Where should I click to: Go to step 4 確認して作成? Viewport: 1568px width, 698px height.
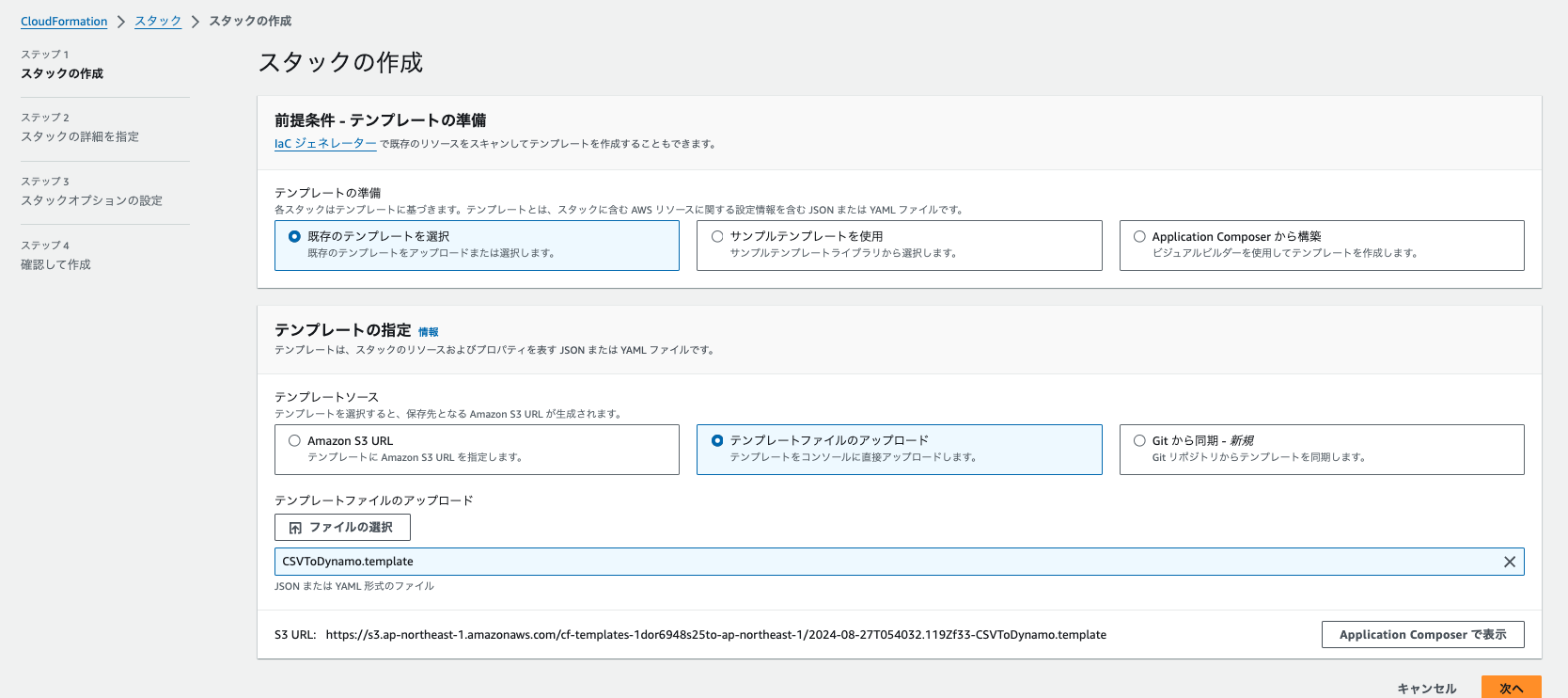click(55, 265)
